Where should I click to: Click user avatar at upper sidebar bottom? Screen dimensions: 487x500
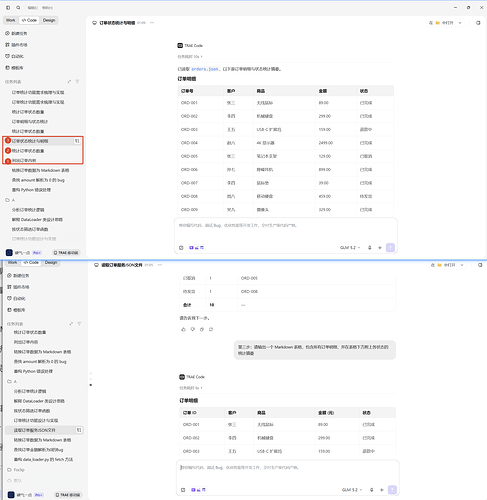coord(9,253)
